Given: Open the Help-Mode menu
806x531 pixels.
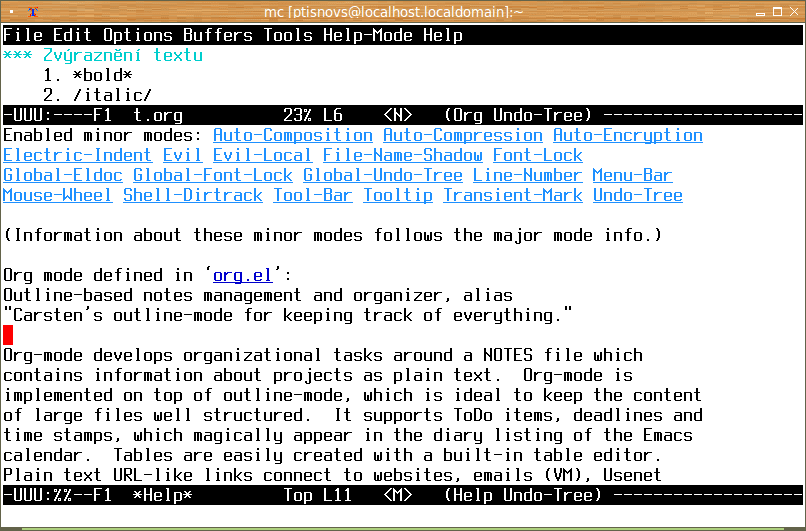Looking at the screenshot, I should tap(368, 35).
